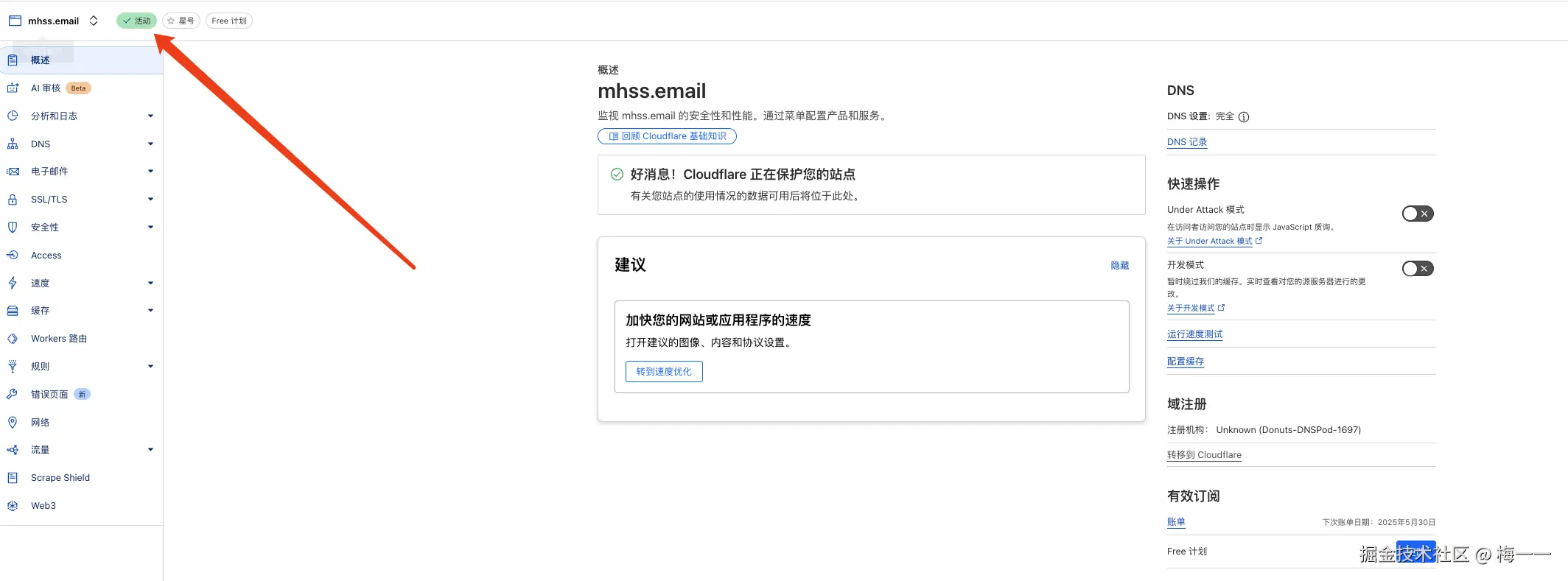
Task: Click the 流量 traffic nodes icon
Action: [13, 450]
